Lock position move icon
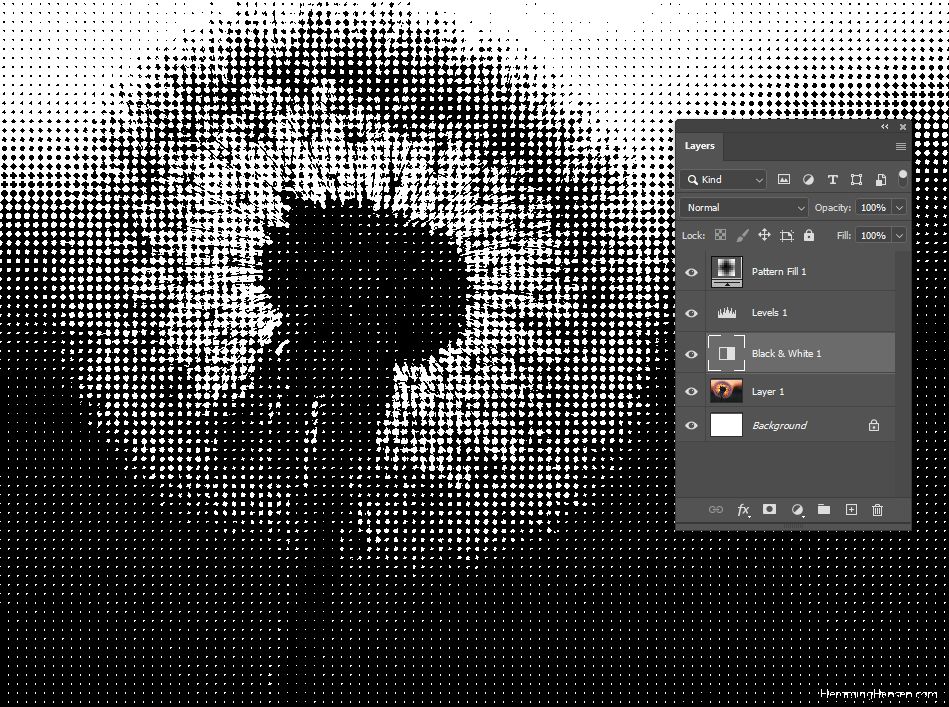Image resolution: width=949 pixels, height=707 pixels. click(x=764, y=235)
